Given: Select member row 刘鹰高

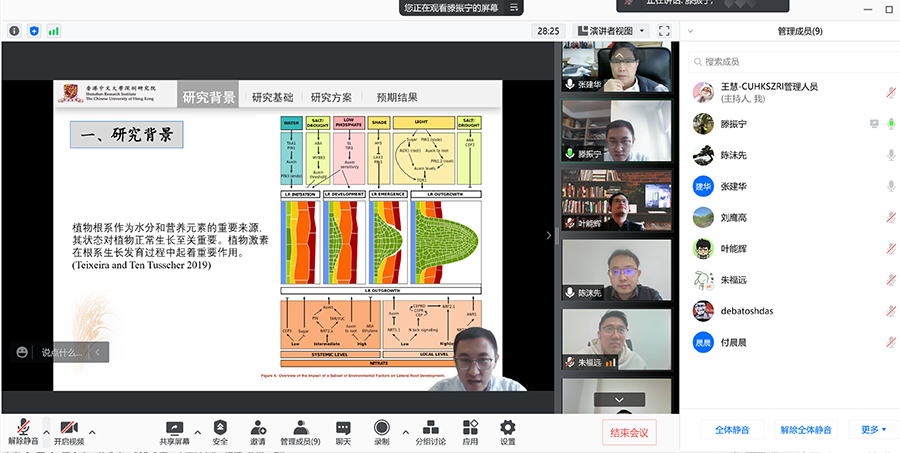Looking at the screenshot, I should [x=790, y=218].
